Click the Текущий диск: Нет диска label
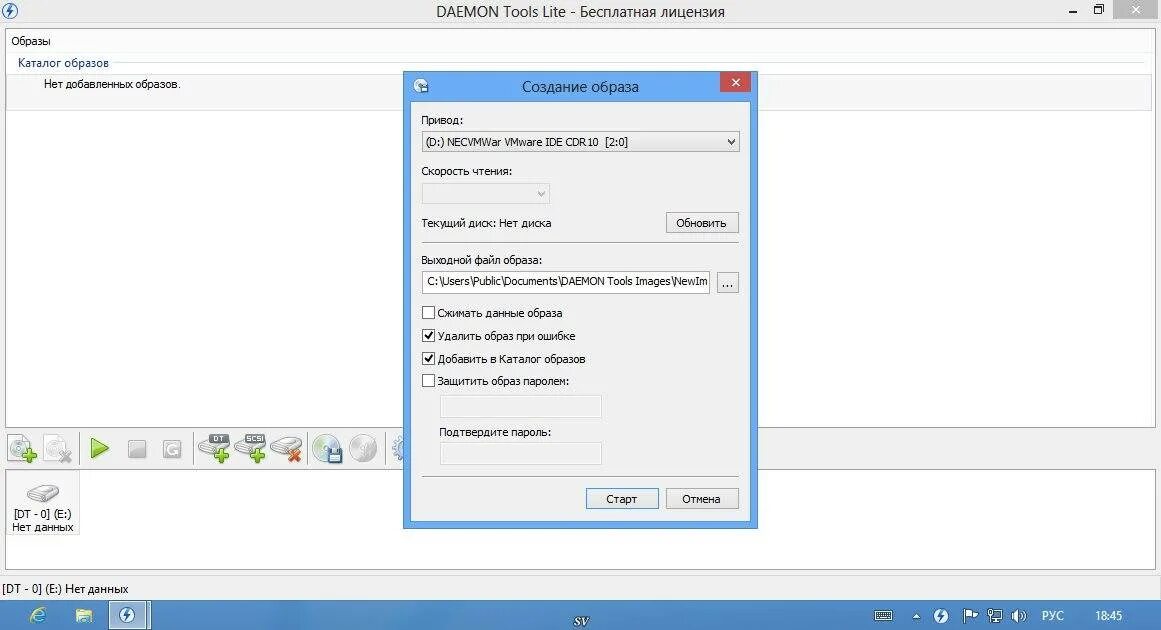The width and height of the screenshot is (1161, 630). tap(486, 223)
